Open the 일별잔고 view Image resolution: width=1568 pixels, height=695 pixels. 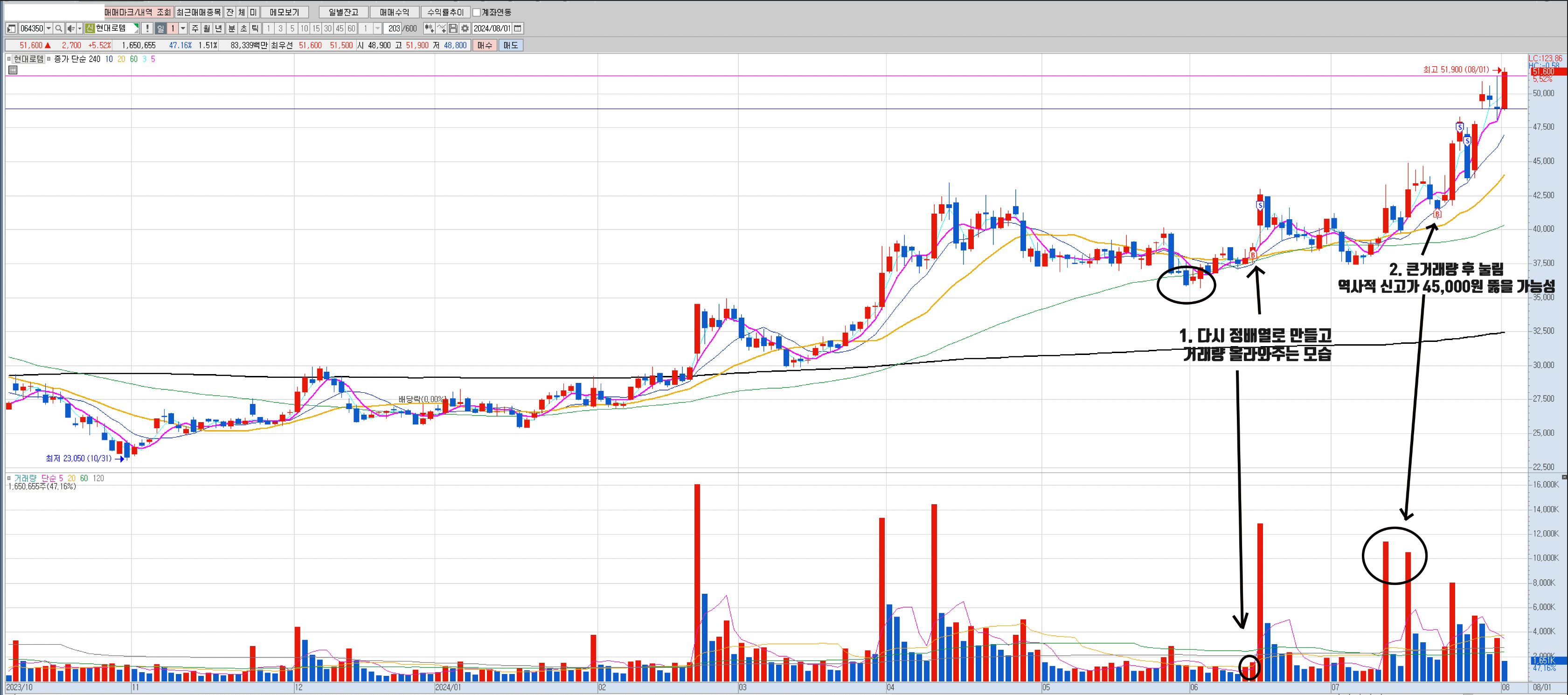coord(343,12)
